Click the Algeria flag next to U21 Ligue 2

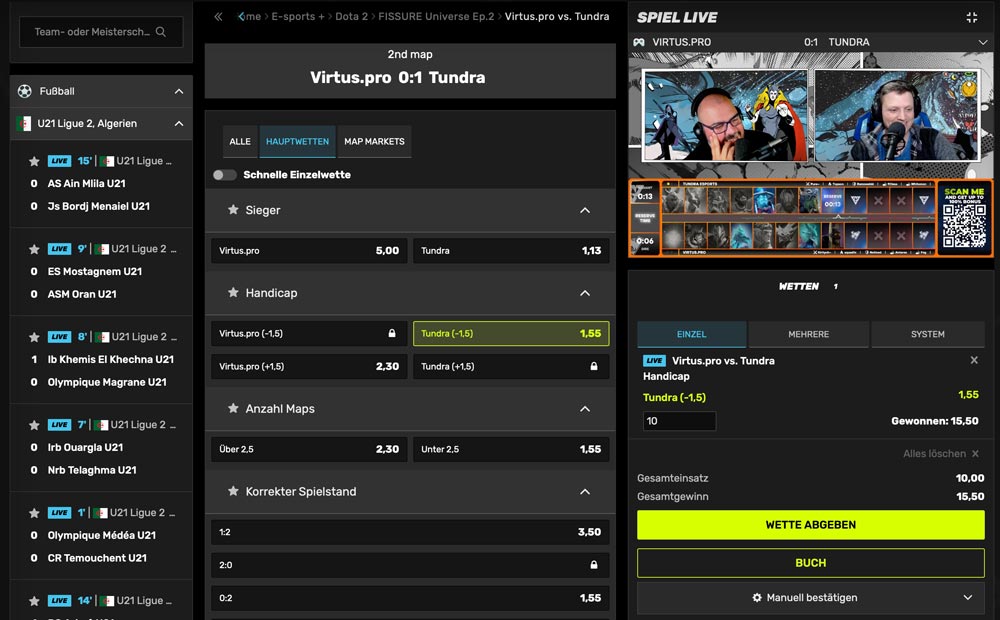pyautogui.click(x=24, y=124)
